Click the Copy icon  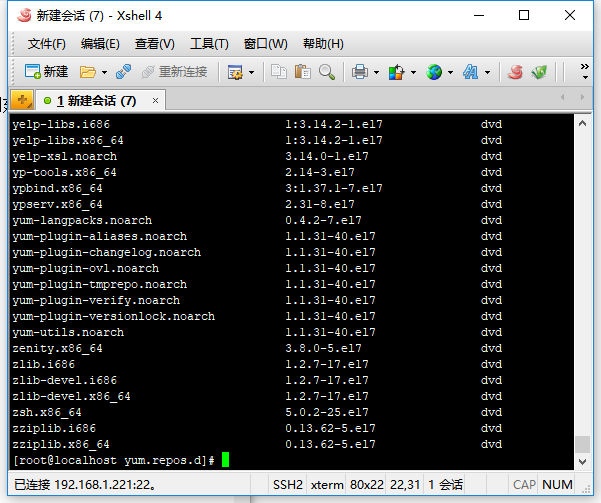pos(279,72)
